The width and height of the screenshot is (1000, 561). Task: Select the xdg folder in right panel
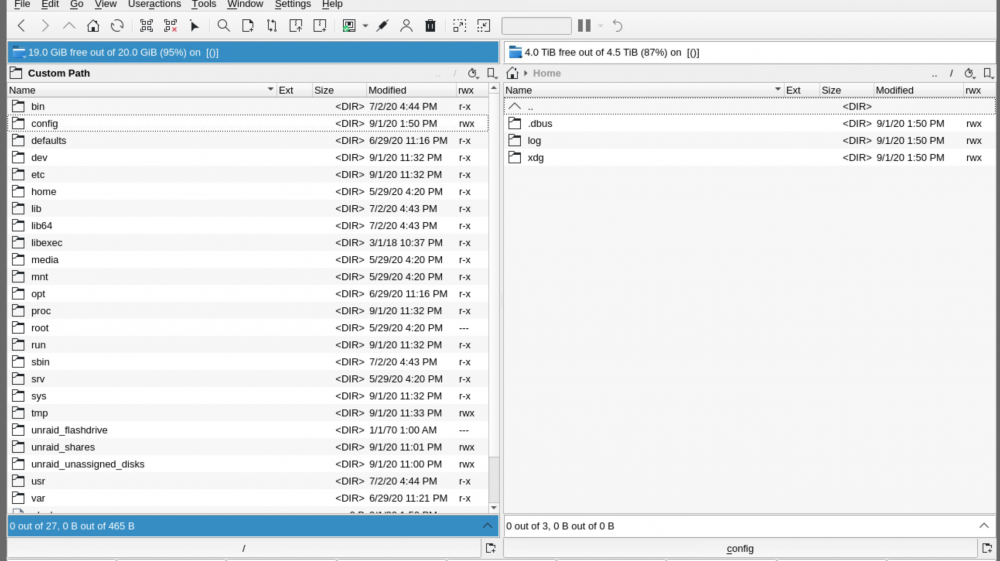[749, 157]
